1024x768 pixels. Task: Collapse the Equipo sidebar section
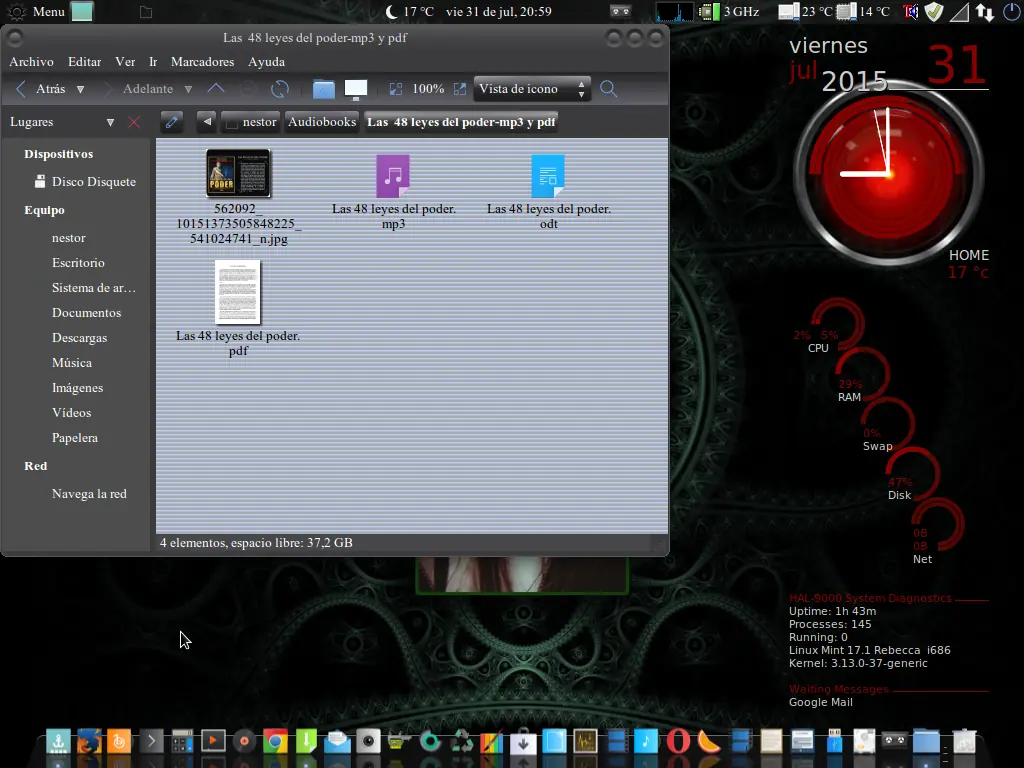44,210
